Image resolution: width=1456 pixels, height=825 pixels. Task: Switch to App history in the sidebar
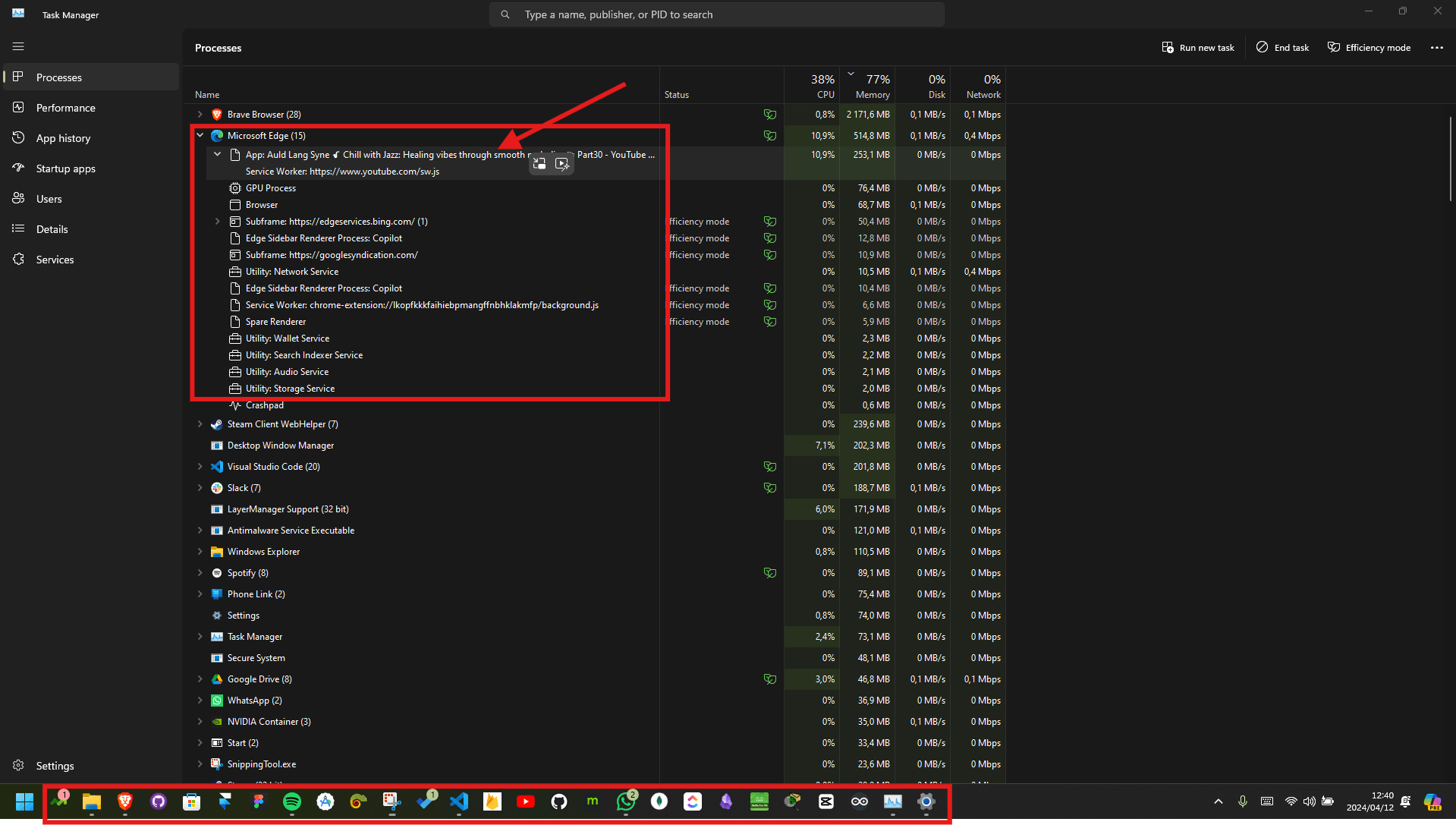62,137
